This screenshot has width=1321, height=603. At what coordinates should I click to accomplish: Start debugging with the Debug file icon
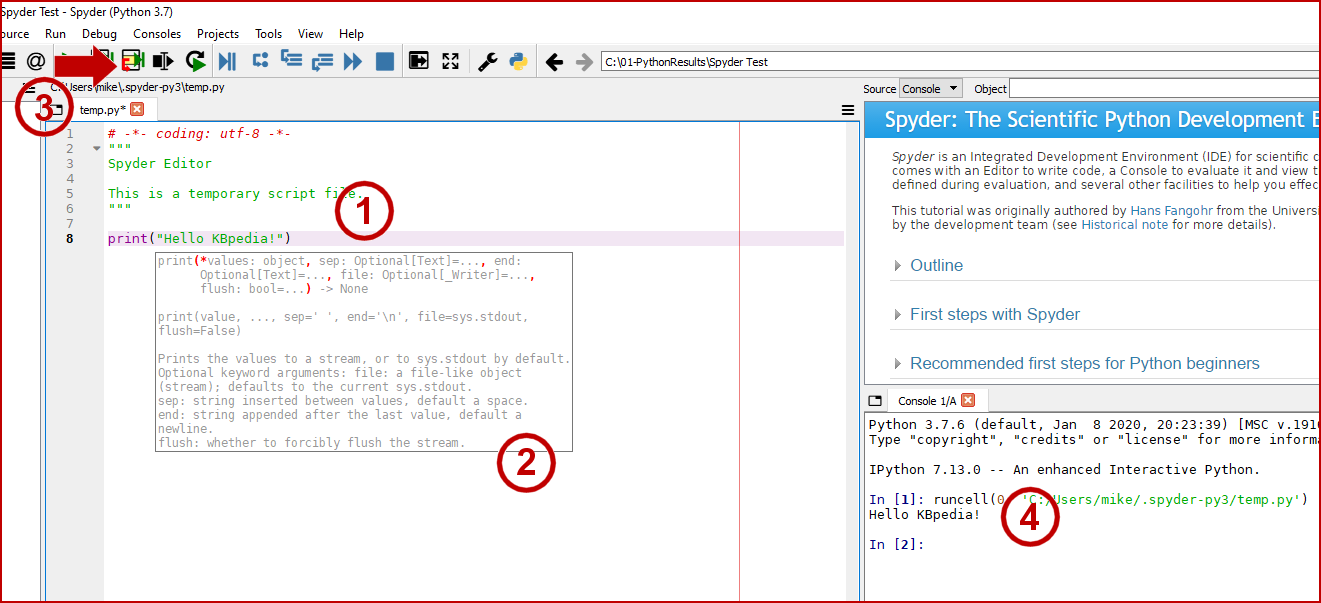(227, 61)
